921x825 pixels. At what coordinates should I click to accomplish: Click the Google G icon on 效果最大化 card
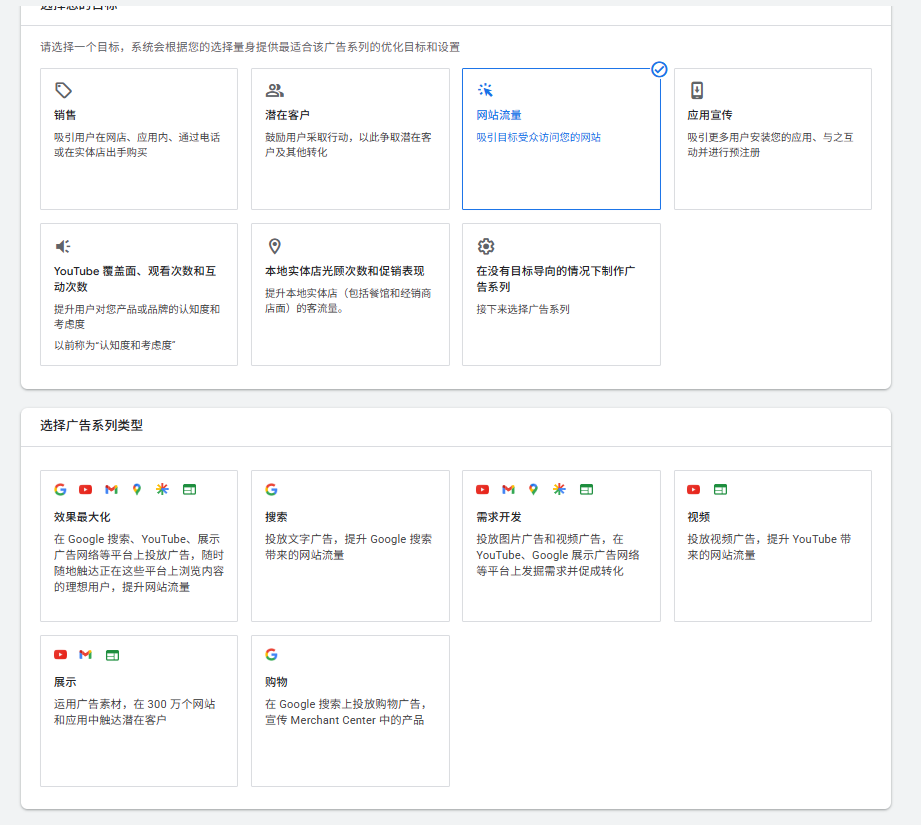pyautogui.click(x=60, y=489)
